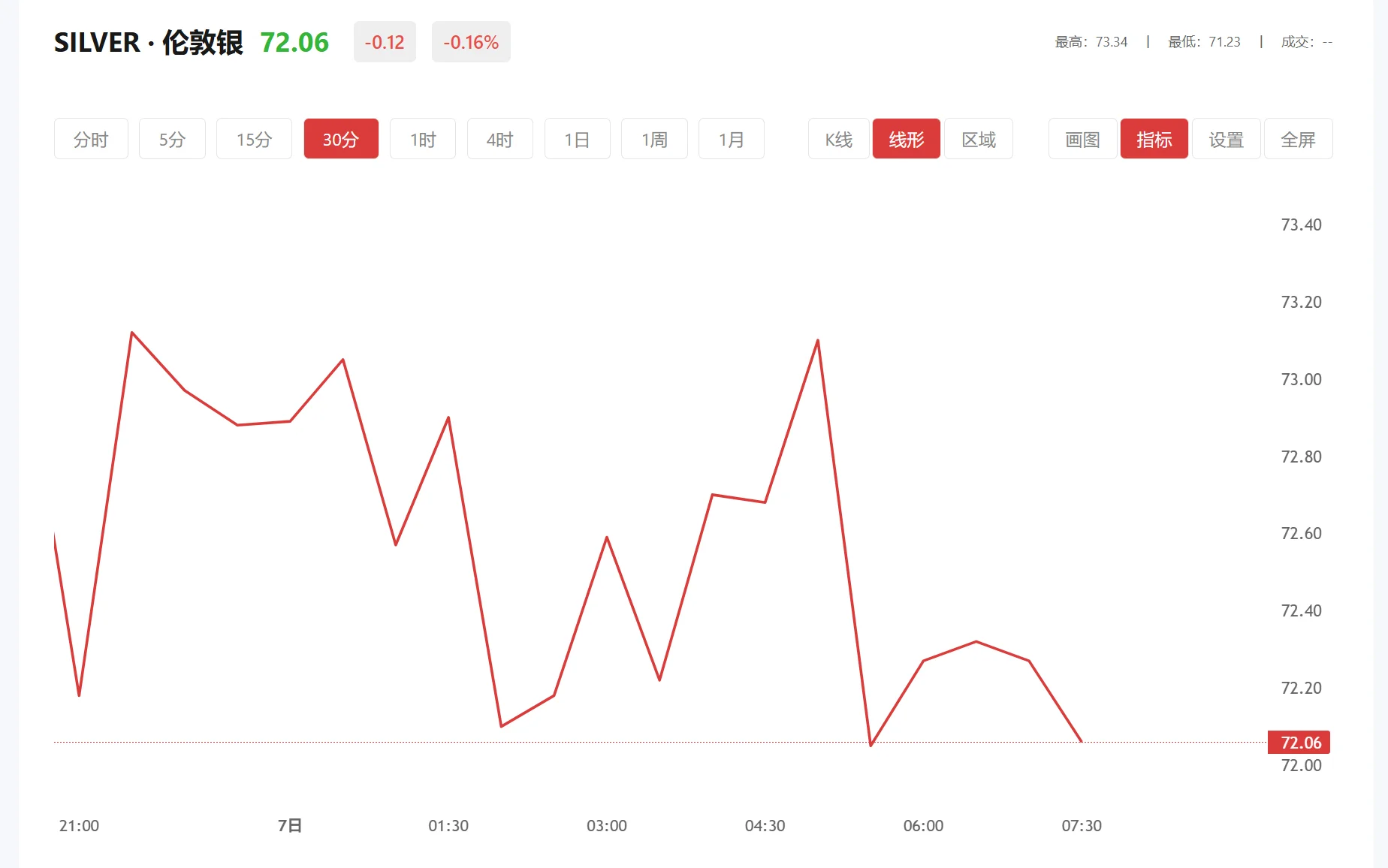Viewport: 1388px width, 868px height.
Task: Switch on the 1周 weekly timeframe
Action: pos(653,138)
